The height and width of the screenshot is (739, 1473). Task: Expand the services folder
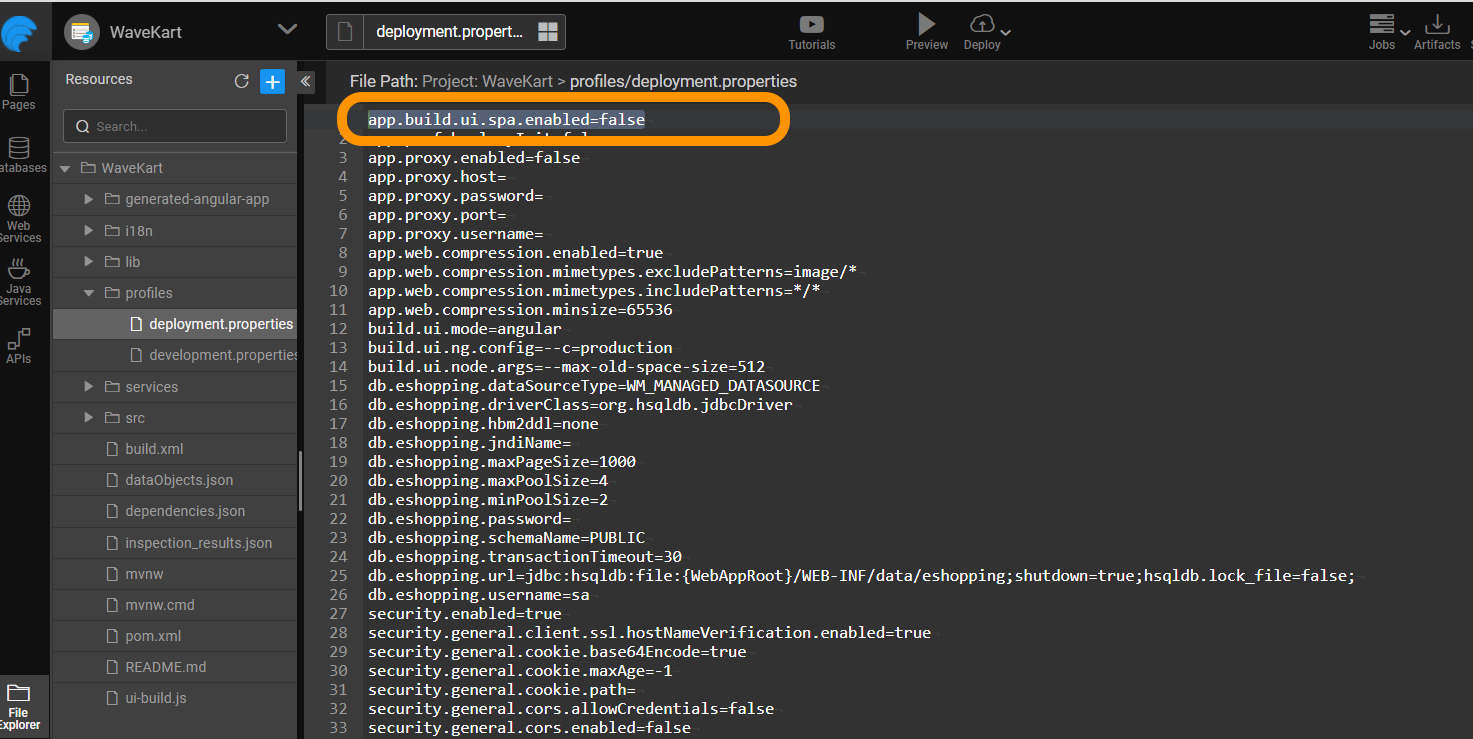pos(89,387)
